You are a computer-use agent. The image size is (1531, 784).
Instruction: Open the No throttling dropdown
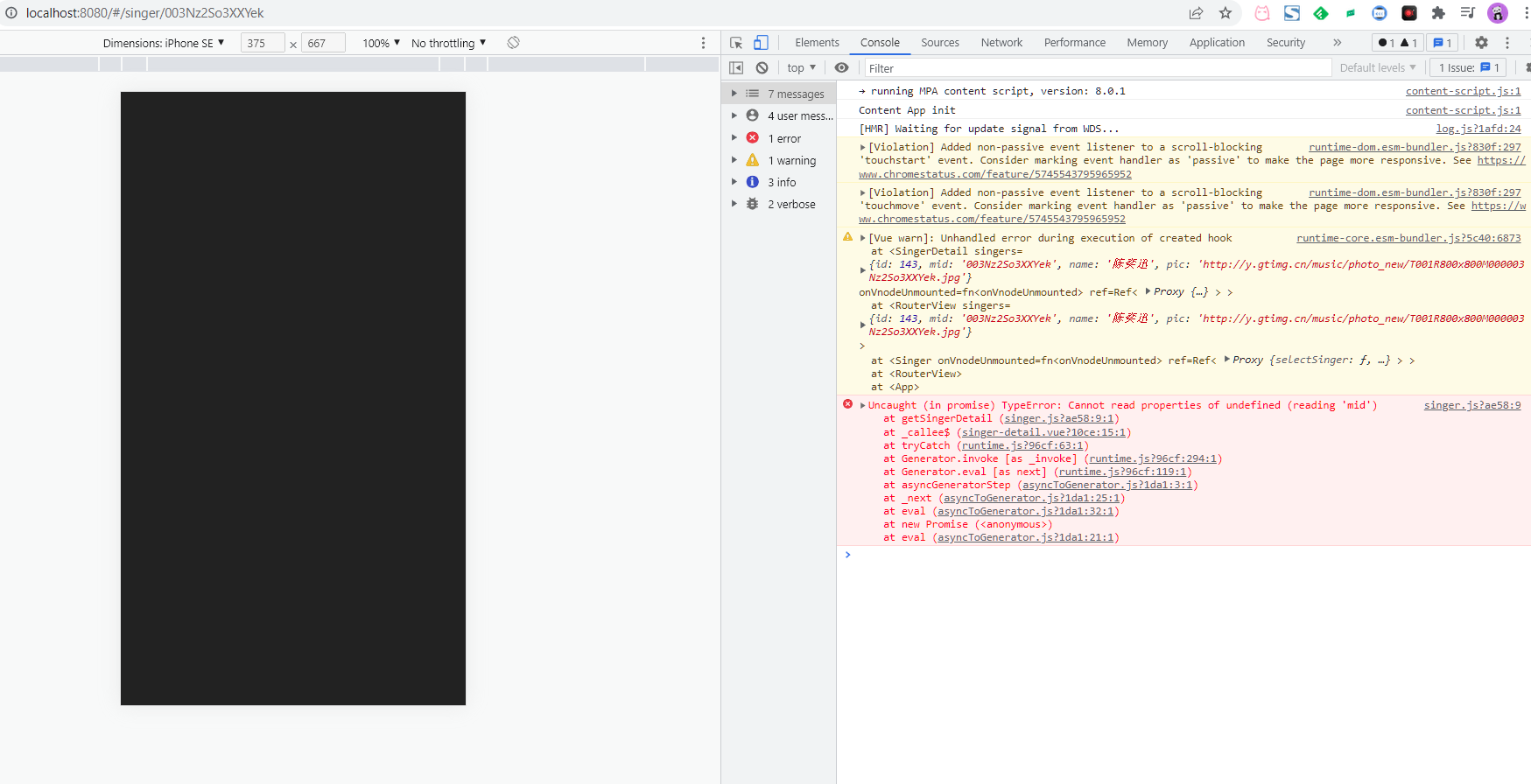448,43
